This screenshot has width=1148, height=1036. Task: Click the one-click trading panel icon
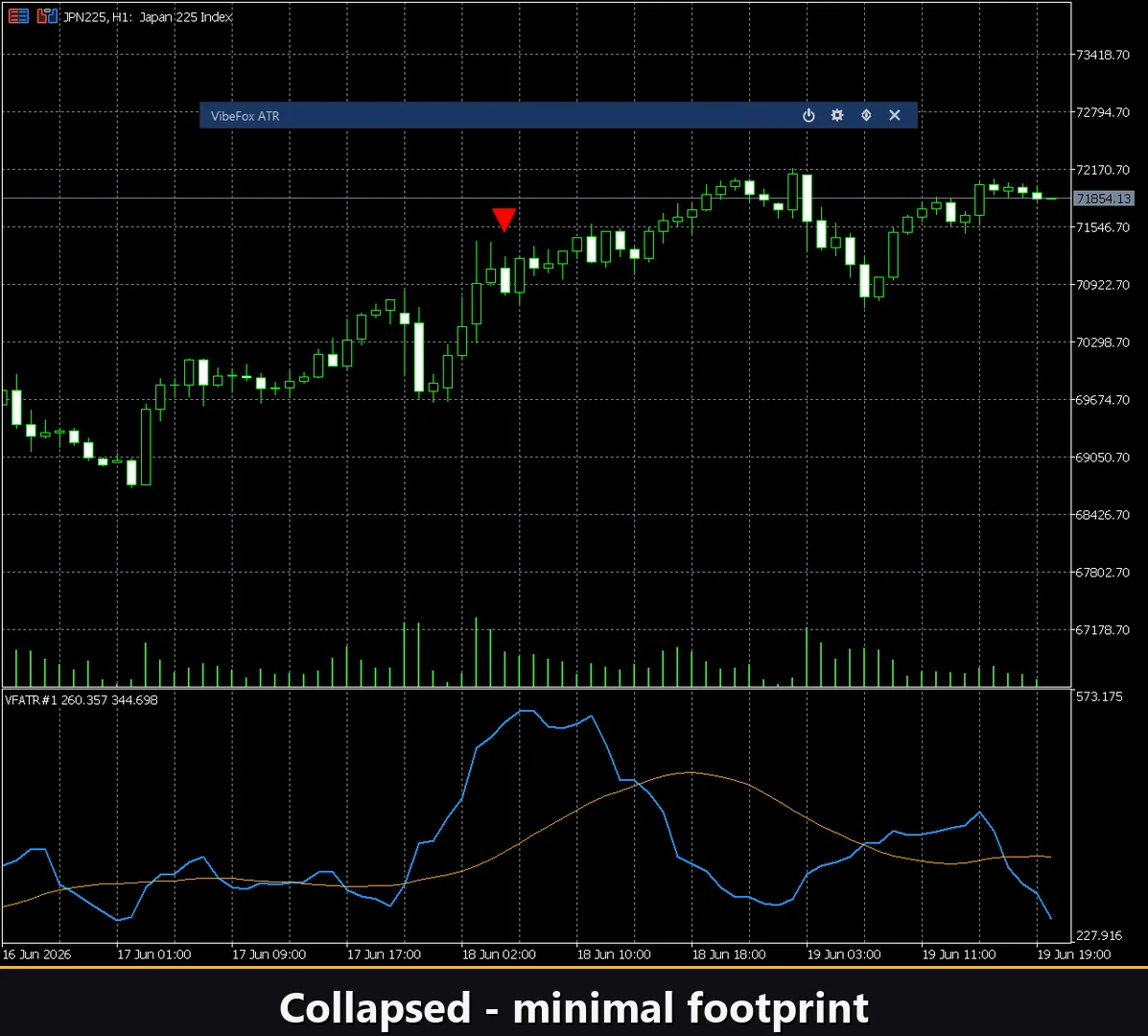[x=47, y=16]
